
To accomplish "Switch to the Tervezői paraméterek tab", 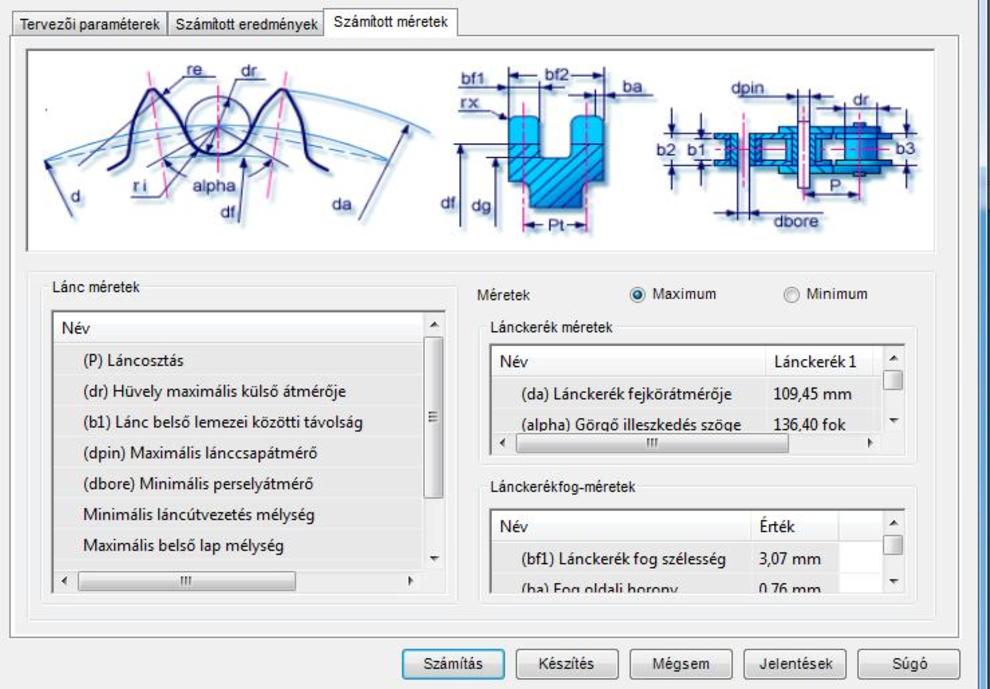I will coord(87,24).
